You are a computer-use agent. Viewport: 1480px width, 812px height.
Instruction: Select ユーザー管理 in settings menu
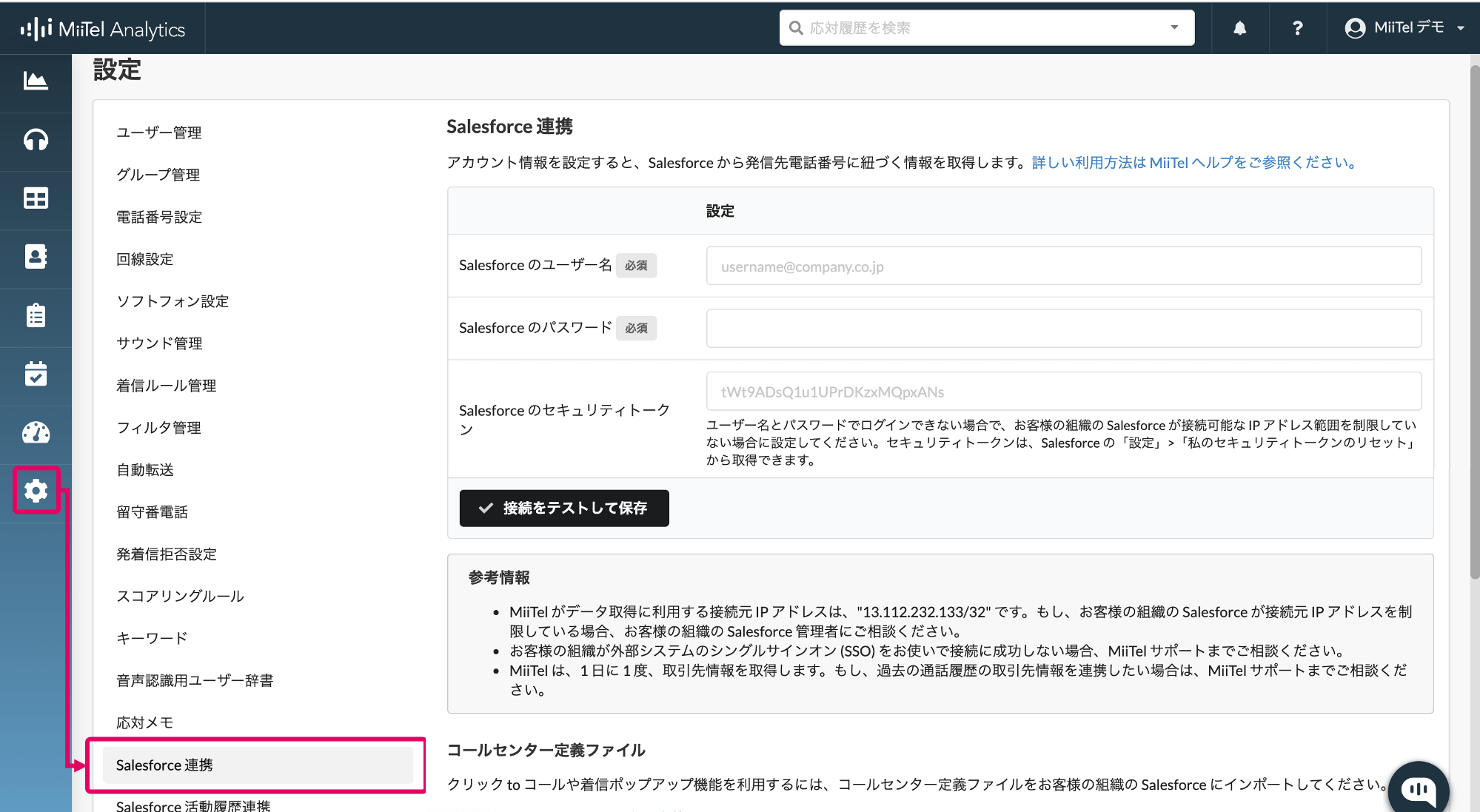coord(159,132)
